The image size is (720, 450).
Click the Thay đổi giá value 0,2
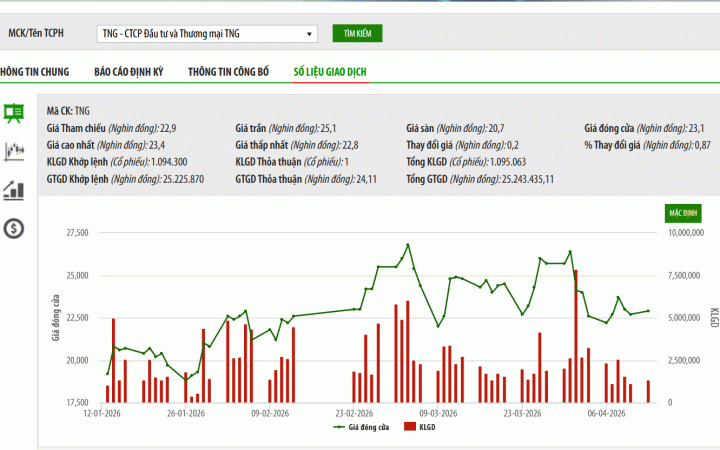pos(513,145)
